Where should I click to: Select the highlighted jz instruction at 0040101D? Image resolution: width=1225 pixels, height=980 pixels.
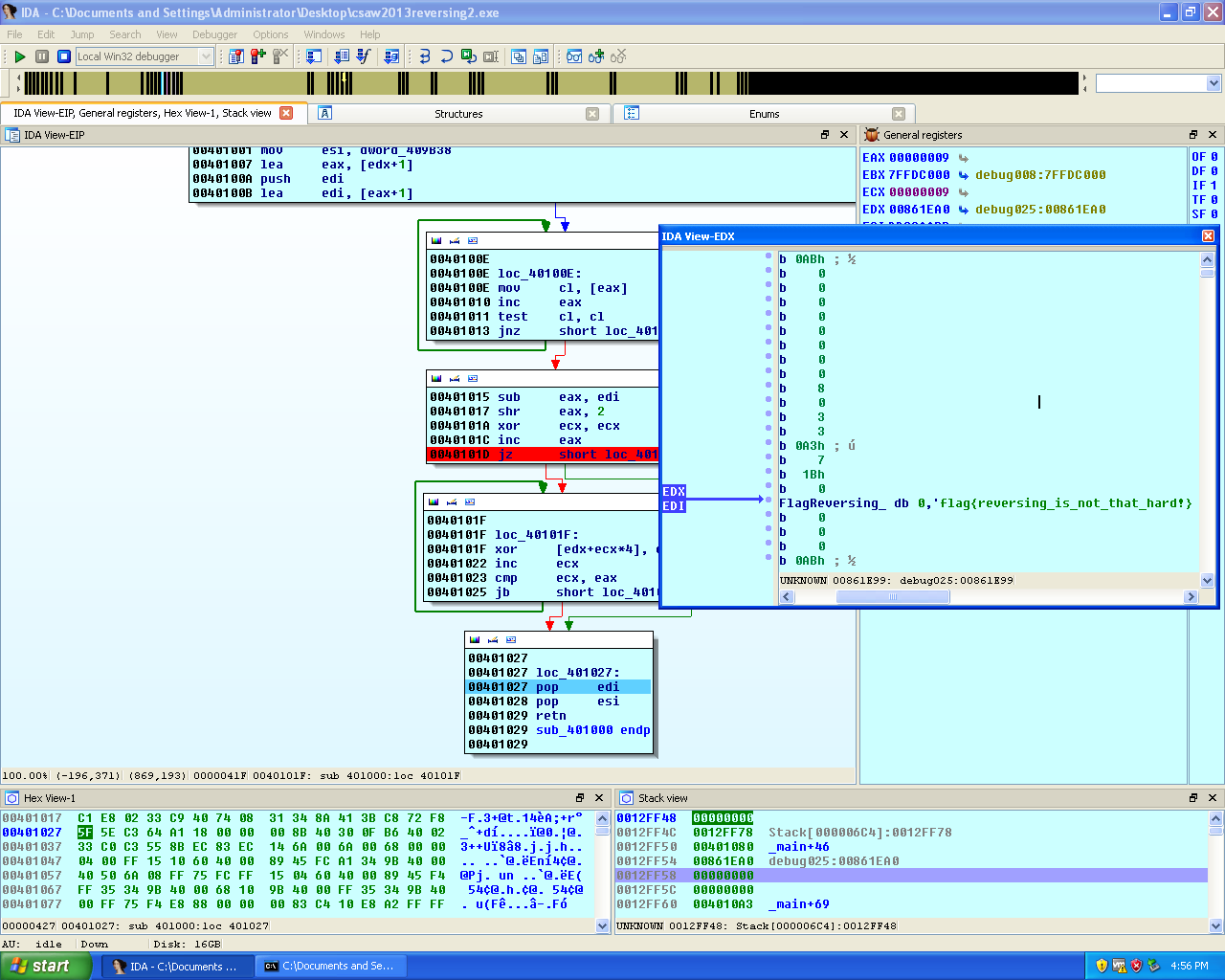[543, 455]
